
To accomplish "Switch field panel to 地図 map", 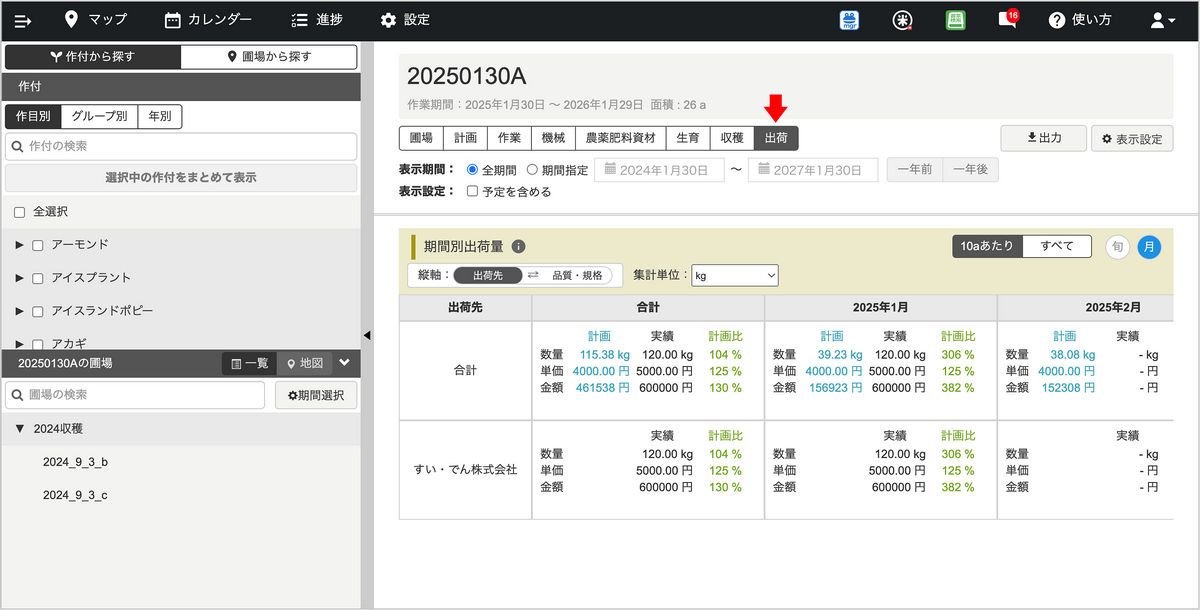I will 304,363.
